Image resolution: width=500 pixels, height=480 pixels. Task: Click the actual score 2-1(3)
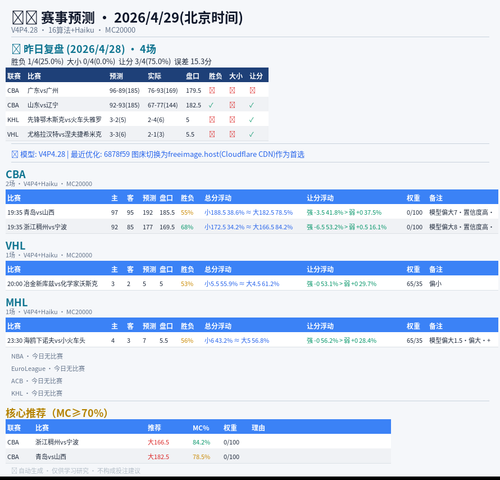(156, 134)
